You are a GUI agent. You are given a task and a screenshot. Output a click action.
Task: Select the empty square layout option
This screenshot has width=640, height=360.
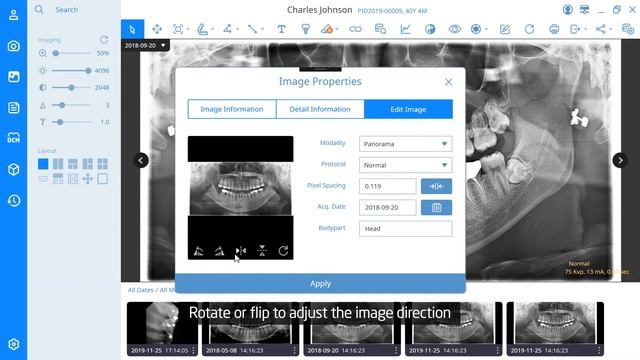[x=102, y=179]
